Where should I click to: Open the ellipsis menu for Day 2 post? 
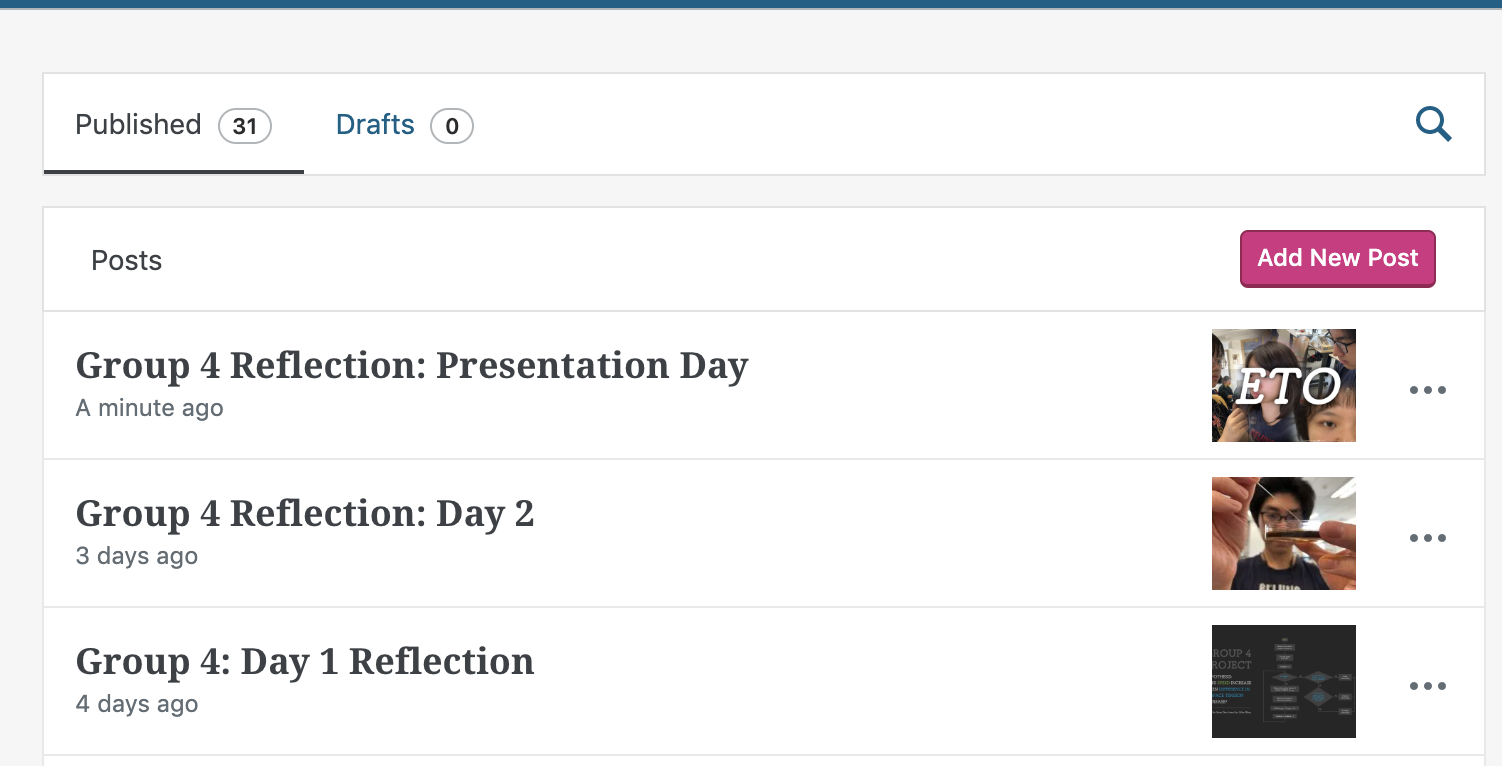pyautogui.click(x=1427, y=538)
